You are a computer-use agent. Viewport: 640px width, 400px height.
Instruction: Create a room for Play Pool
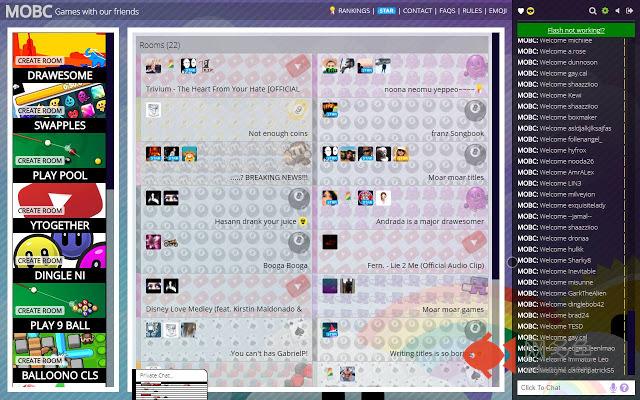pyautogui.click(x=40, y=161)
